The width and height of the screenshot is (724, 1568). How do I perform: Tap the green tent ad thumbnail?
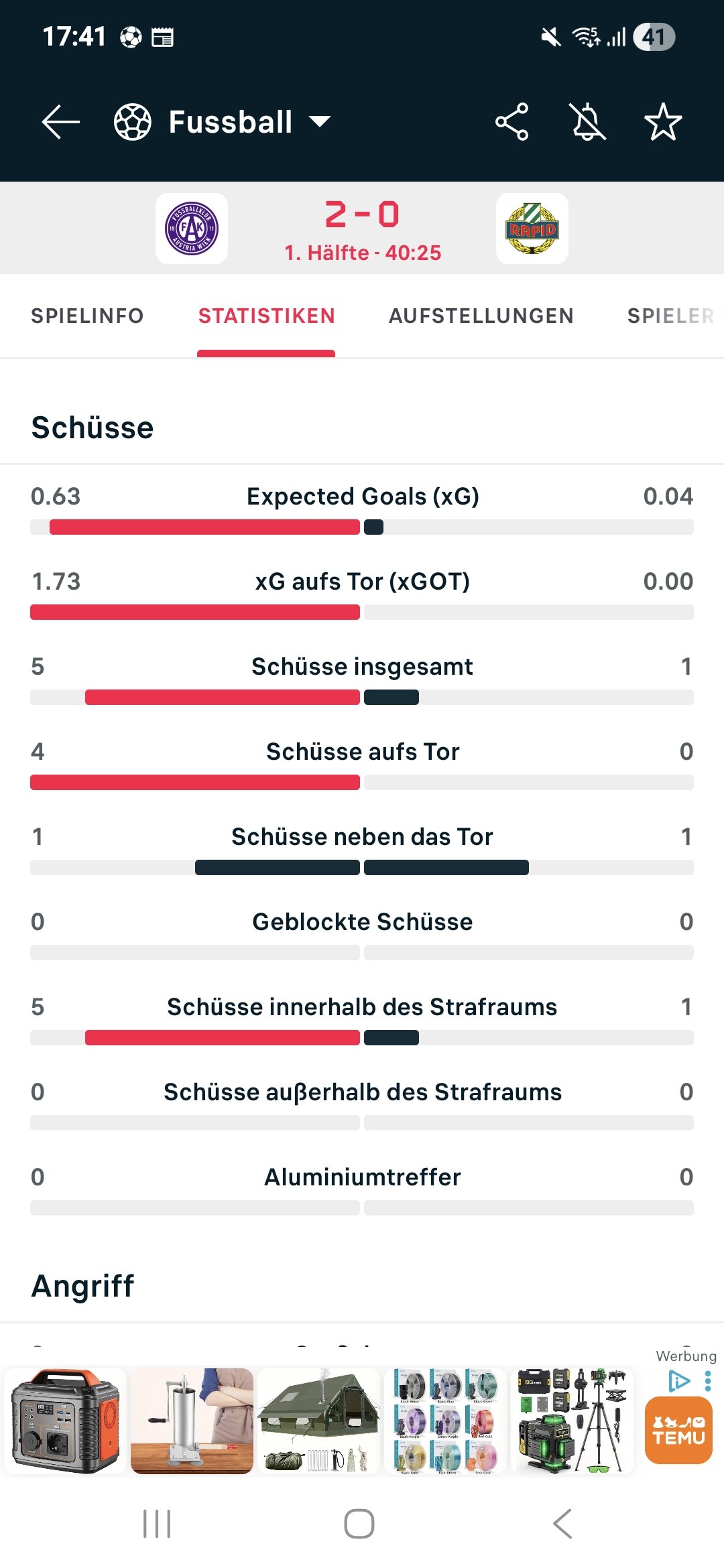318,1421
